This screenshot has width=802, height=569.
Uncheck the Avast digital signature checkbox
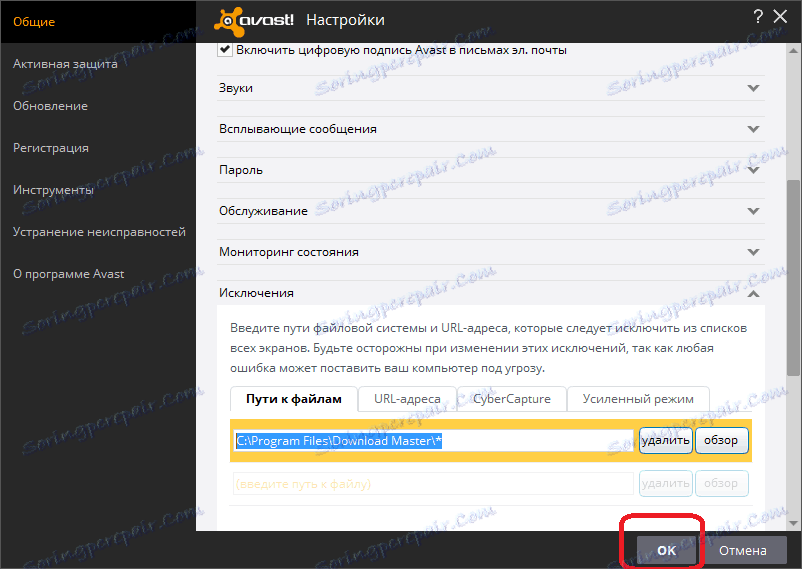[225, 50]
